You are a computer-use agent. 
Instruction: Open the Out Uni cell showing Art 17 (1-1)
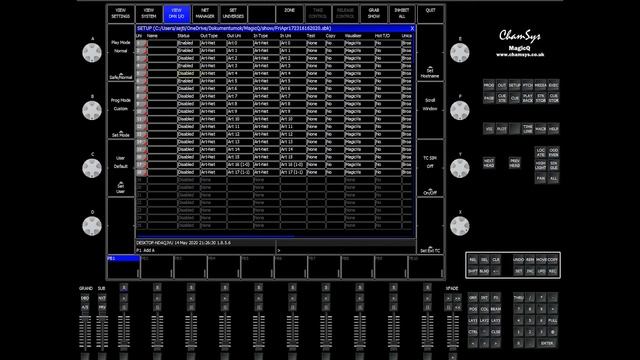point(239,172)
